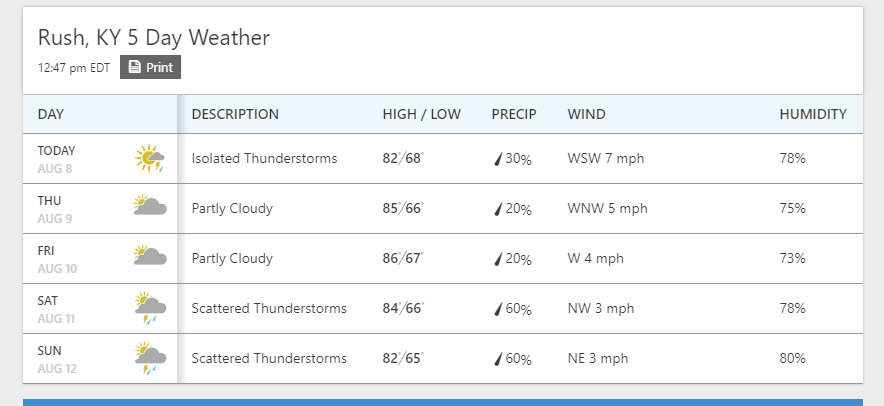Click the raindrop icon in Saturday's precip
884x406 pixels.
(498, 309)
